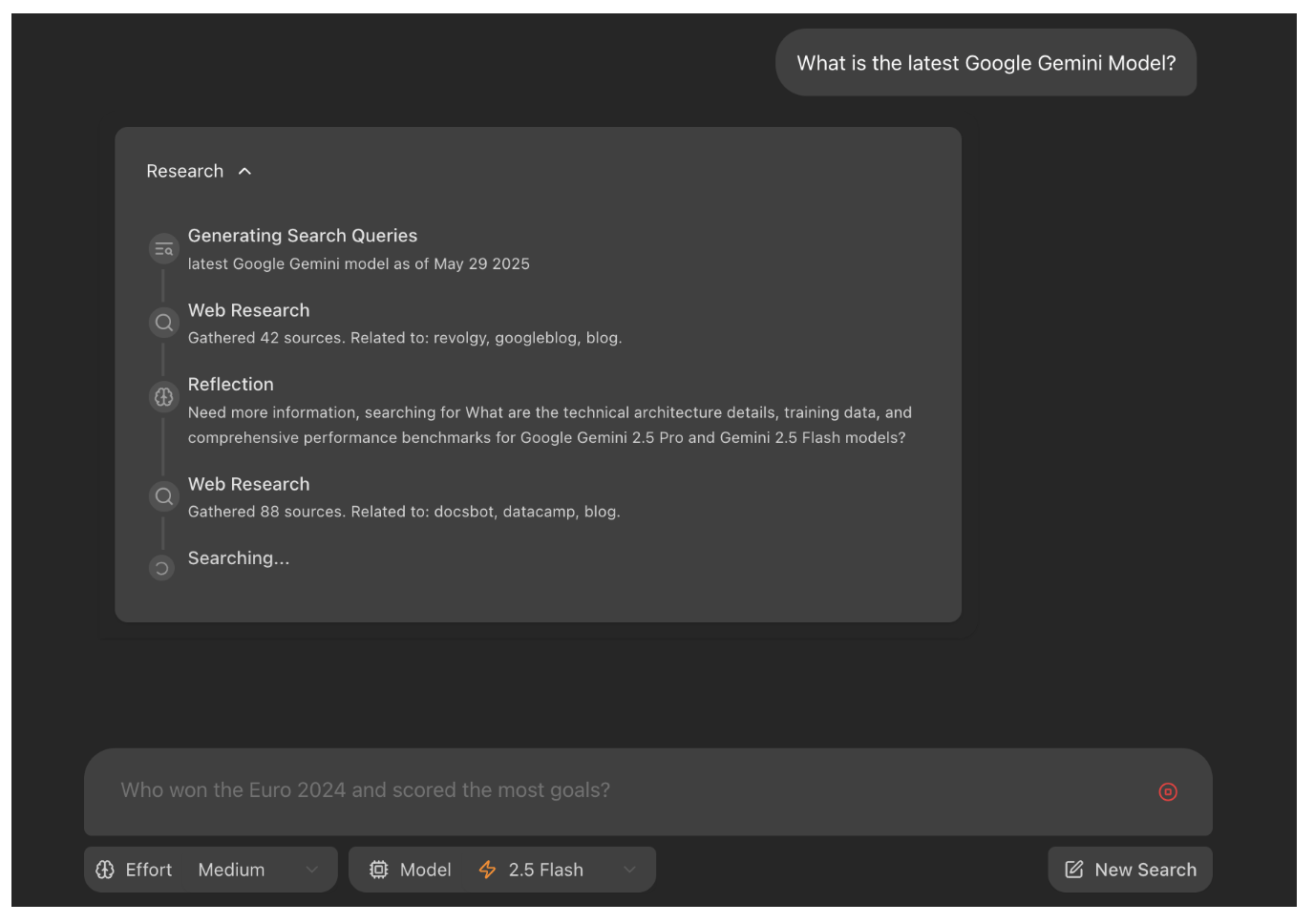Viewport: 1314px width, 924px height.
Task: Click the Reflection brain icon
Action: pyautogui.click(x=163, y=397)
